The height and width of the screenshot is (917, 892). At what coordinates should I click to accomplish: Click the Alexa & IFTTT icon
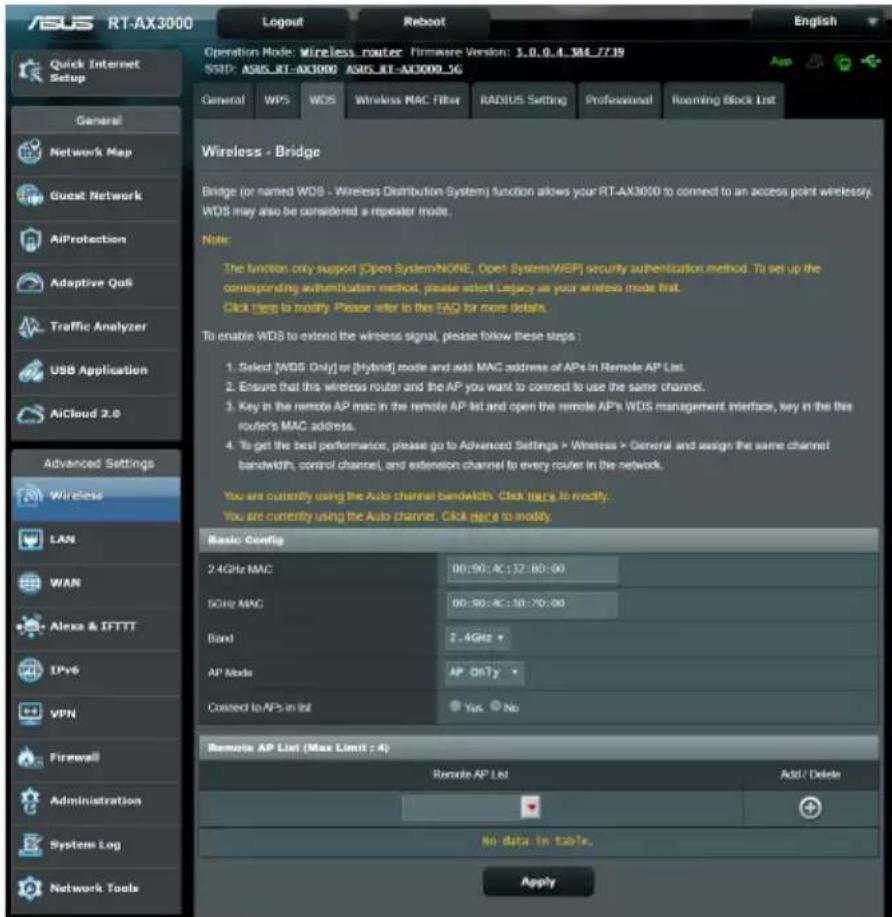30,626
